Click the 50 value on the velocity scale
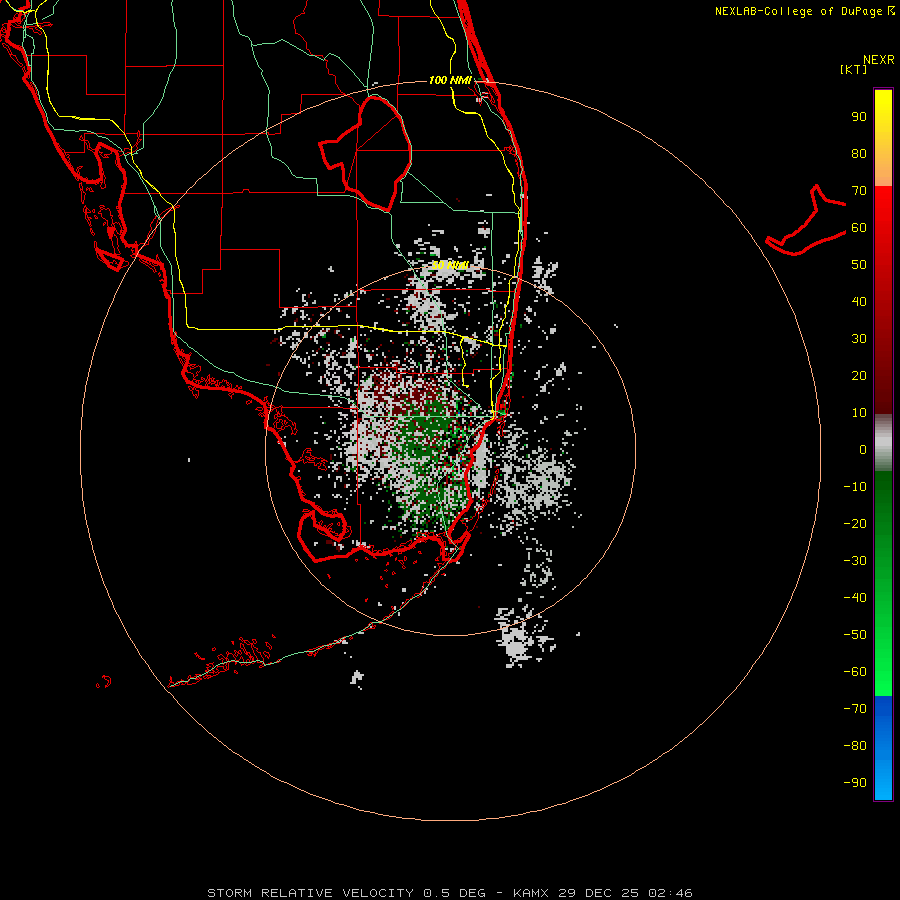The width and height of the screenshot is (900, 900). coord(859,265)
